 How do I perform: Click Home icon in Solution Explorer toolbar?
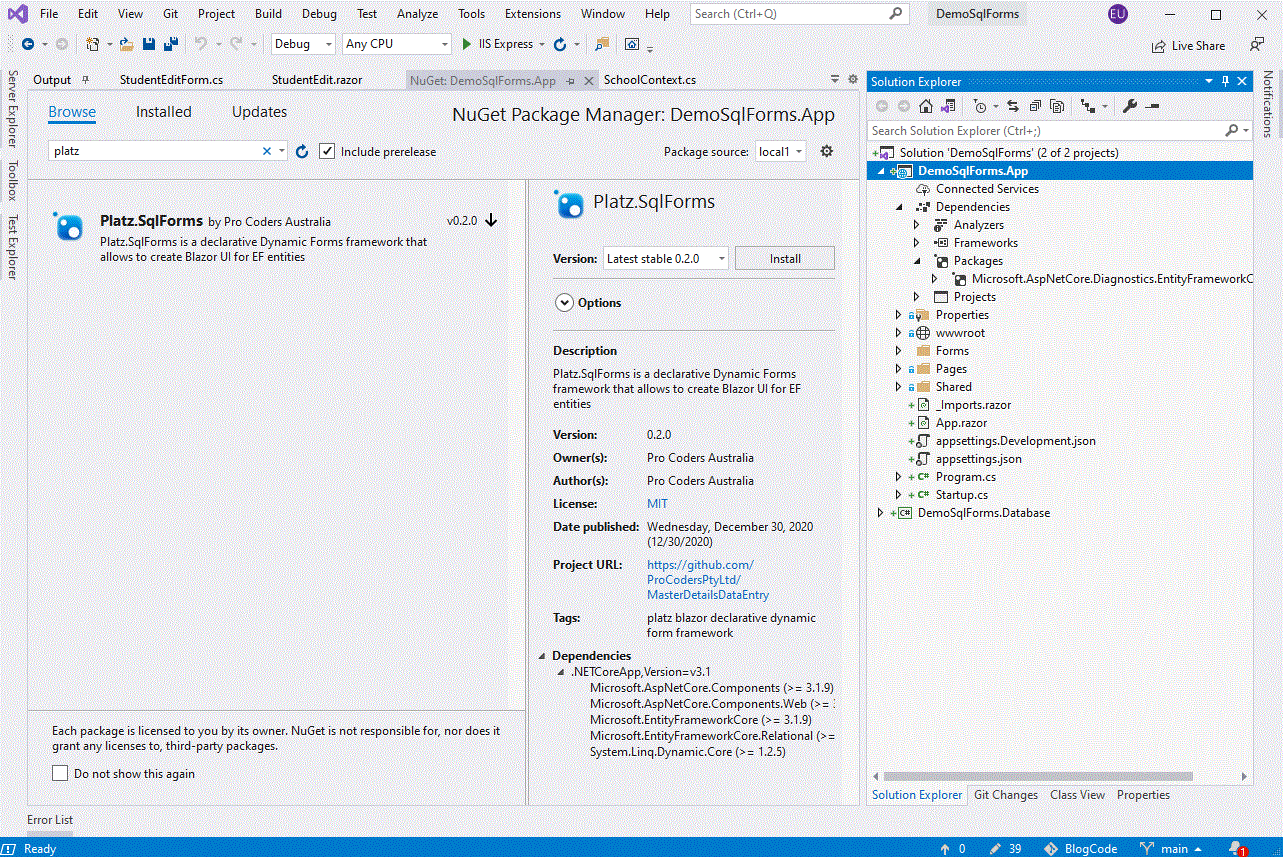[x=926, y=106]
